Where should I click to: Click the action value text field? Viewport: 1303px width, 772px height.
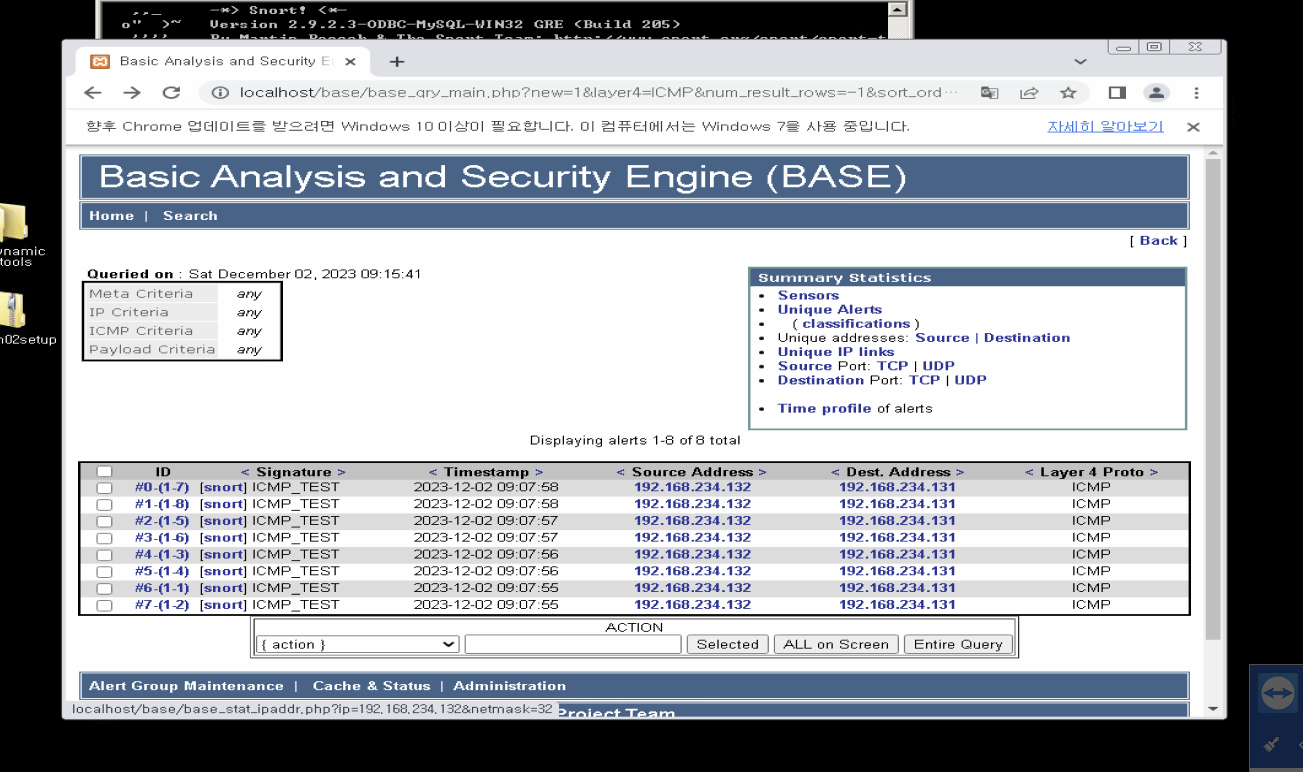tap(573, 645)
